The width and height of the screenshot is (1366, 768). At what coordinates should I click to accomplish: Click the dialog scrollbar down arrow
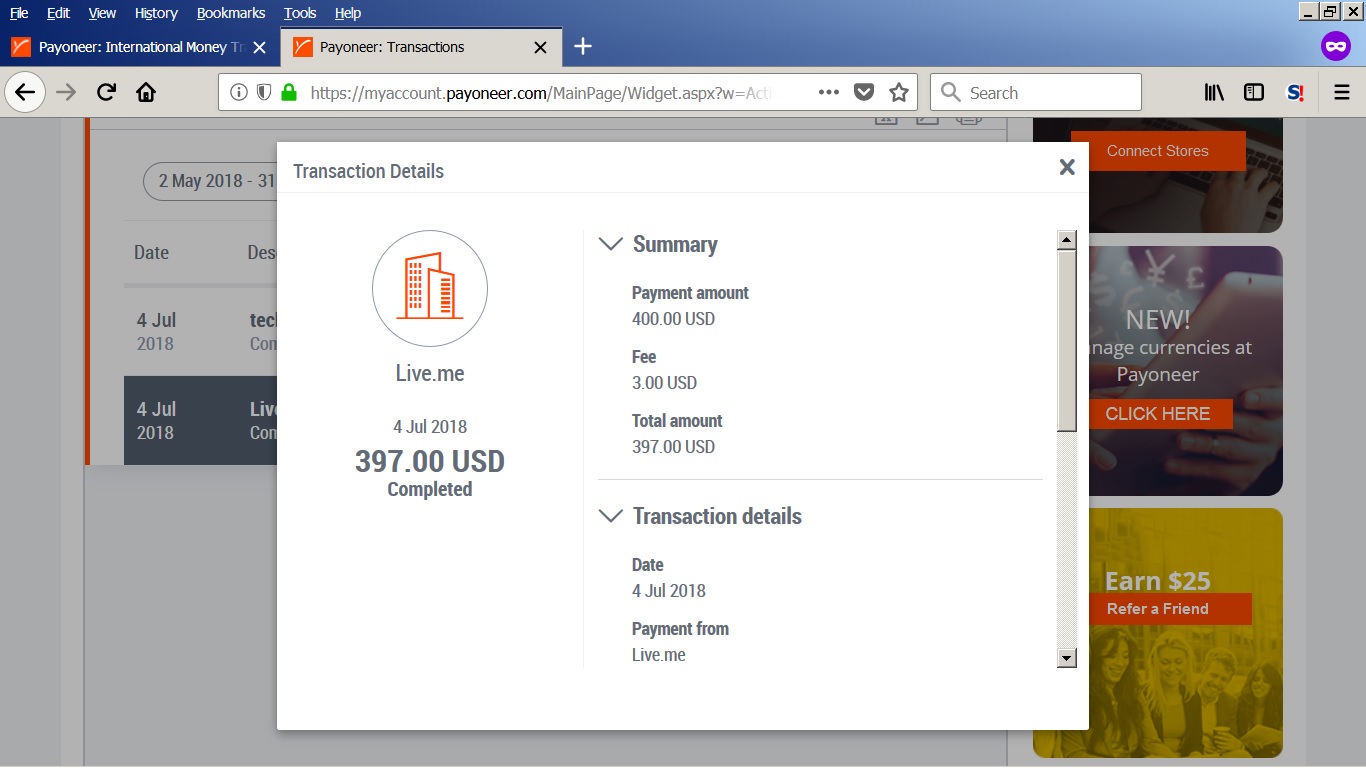1067,658
